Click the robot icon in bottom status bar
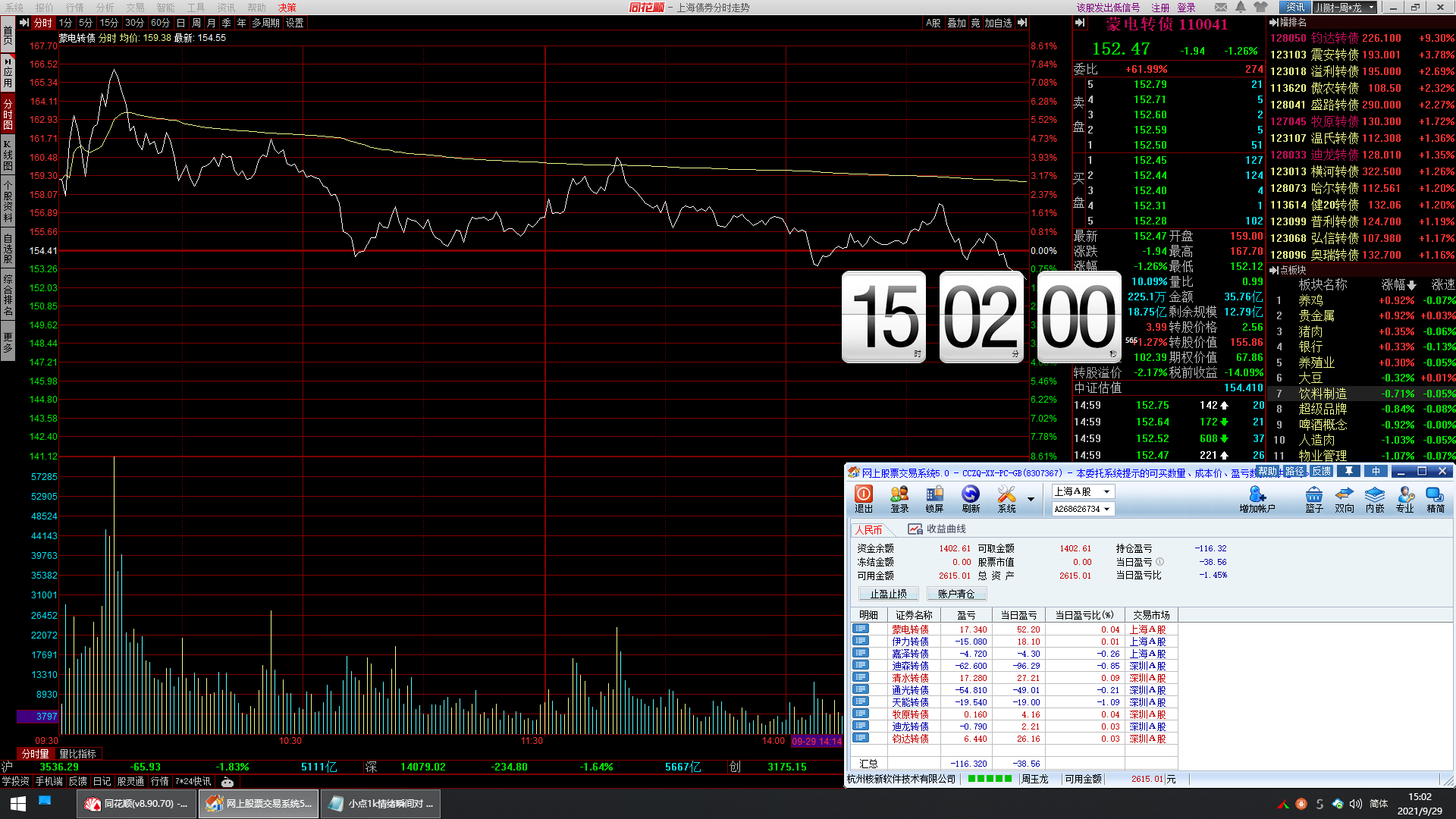The height and width of the screenshot is (819, 1456). [x=227, y=782]
